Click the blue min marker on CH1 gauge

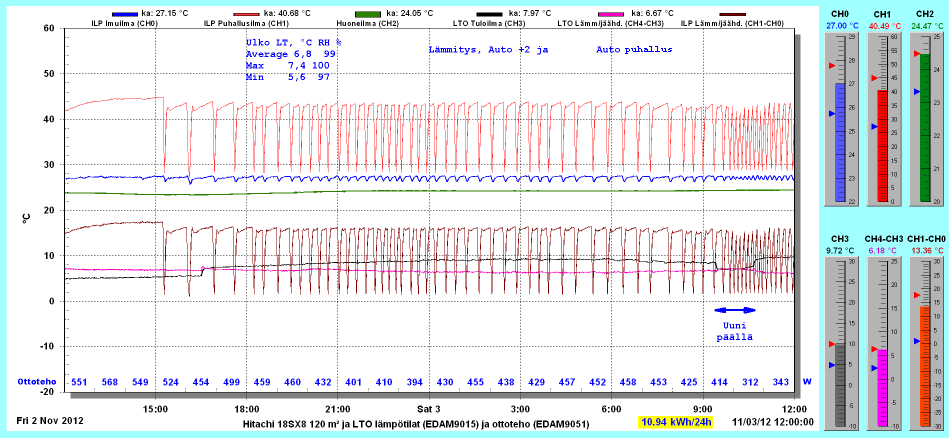pyautogui.click(x=872, y=127)
